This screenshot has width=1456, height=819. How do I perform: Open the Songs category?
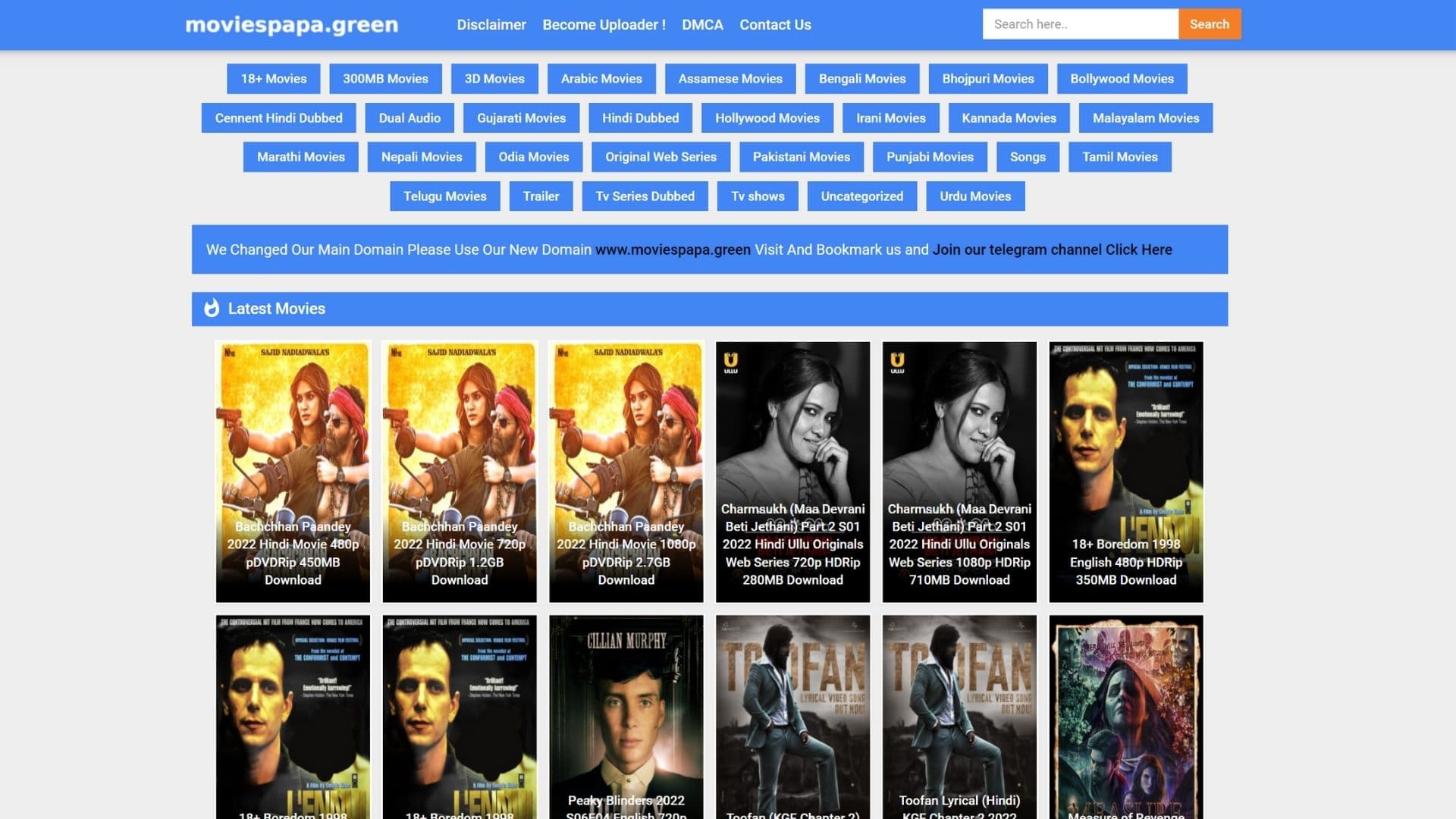click(x=1028, y=157)
